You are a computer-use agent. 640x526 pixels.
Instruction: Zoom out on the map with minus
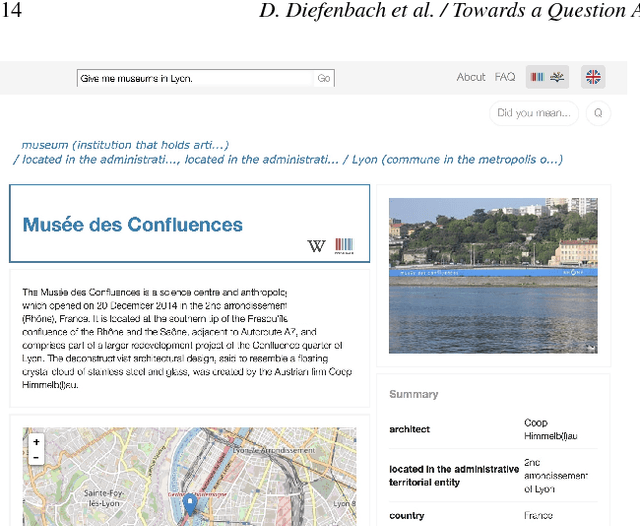[37, 457]
